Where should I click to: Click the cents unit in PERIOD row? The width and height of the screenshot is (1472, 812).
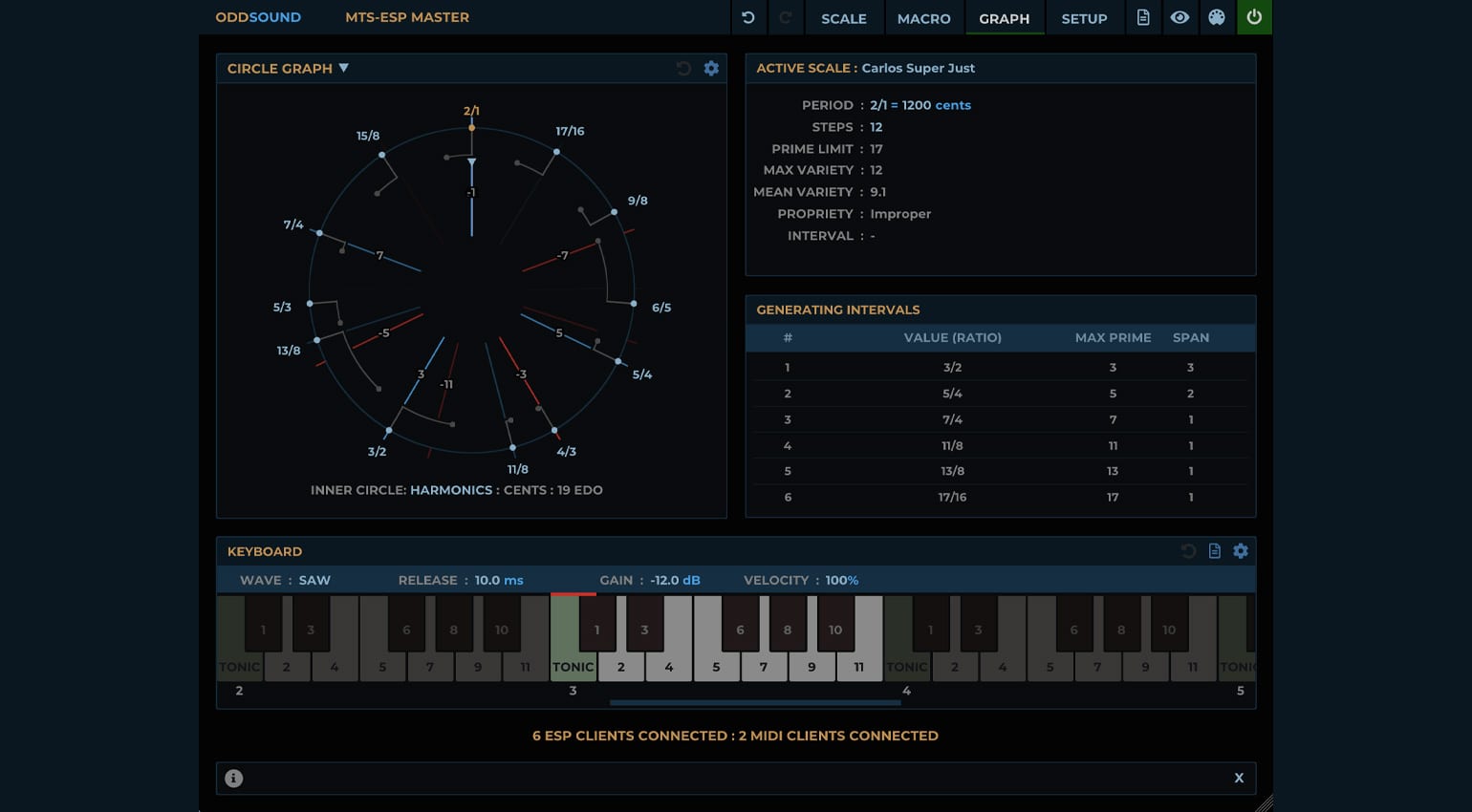[953, 106]
